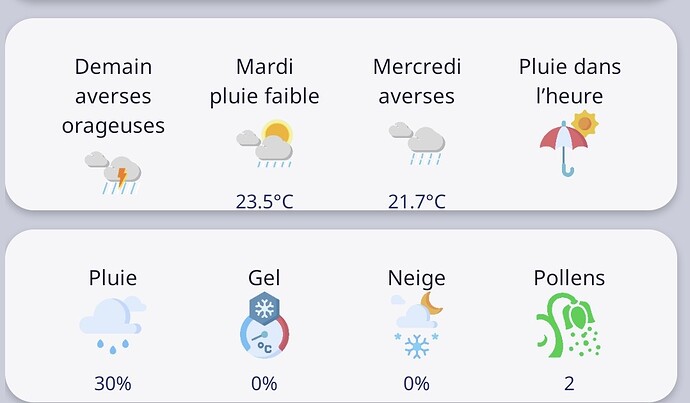Tap the Gel label
This screenshot has width=690, height=403.
tap(264, 278)
